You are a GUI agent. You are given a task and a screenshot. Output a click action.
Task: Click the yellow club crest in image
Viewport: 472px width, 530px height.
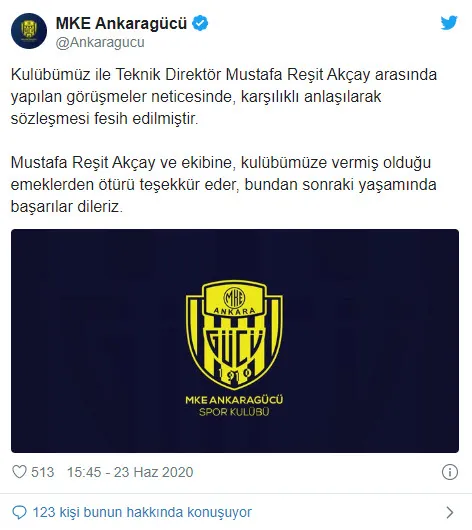234,334
